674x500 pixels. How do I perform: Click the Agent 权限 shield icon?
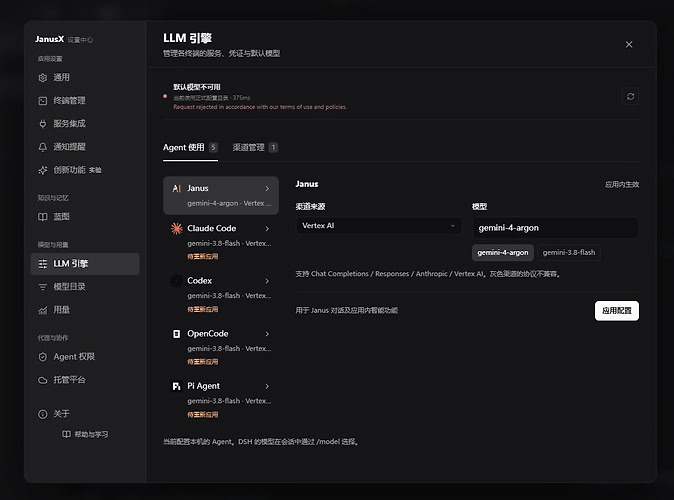(43, 357)
